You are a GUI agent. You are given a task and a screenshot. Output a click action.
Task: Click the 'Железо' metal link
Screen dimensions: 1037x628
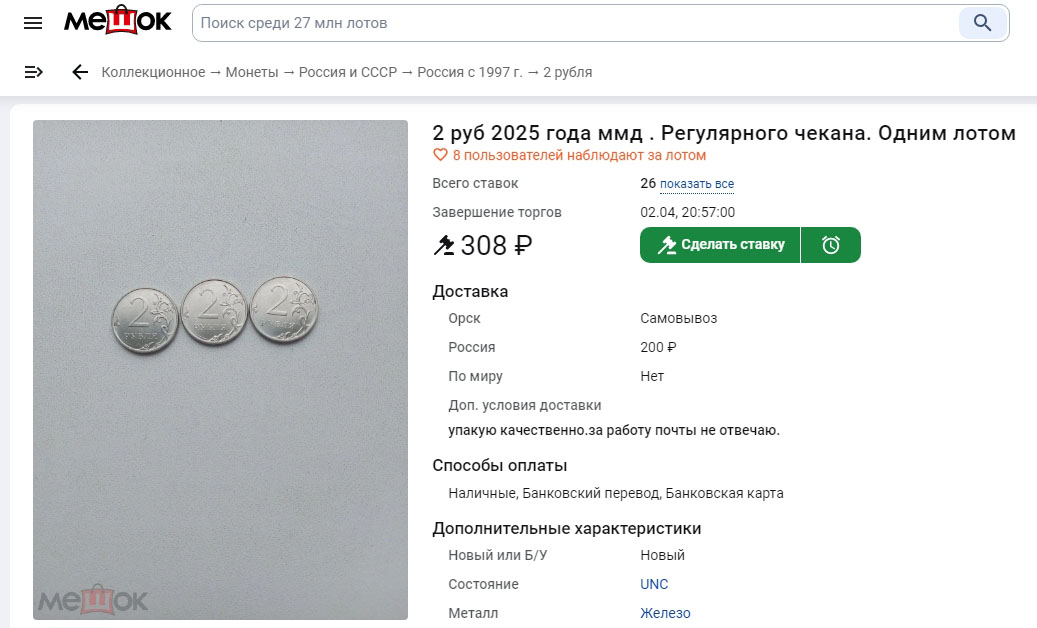[665, 613]
